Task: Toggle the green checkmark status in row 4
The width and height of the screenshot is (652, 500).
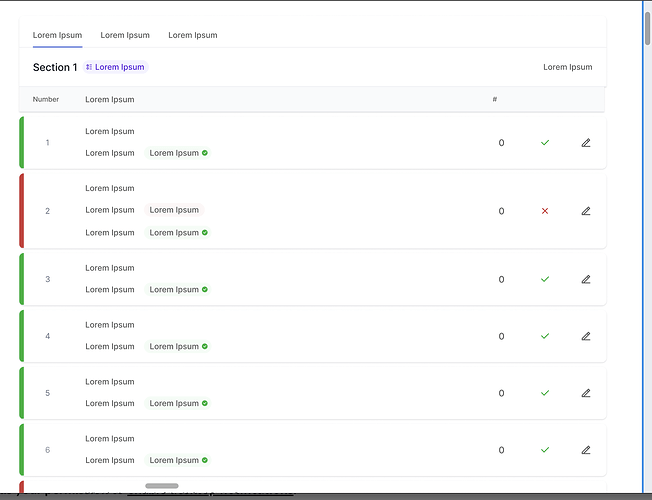Action: pos(545,337)
